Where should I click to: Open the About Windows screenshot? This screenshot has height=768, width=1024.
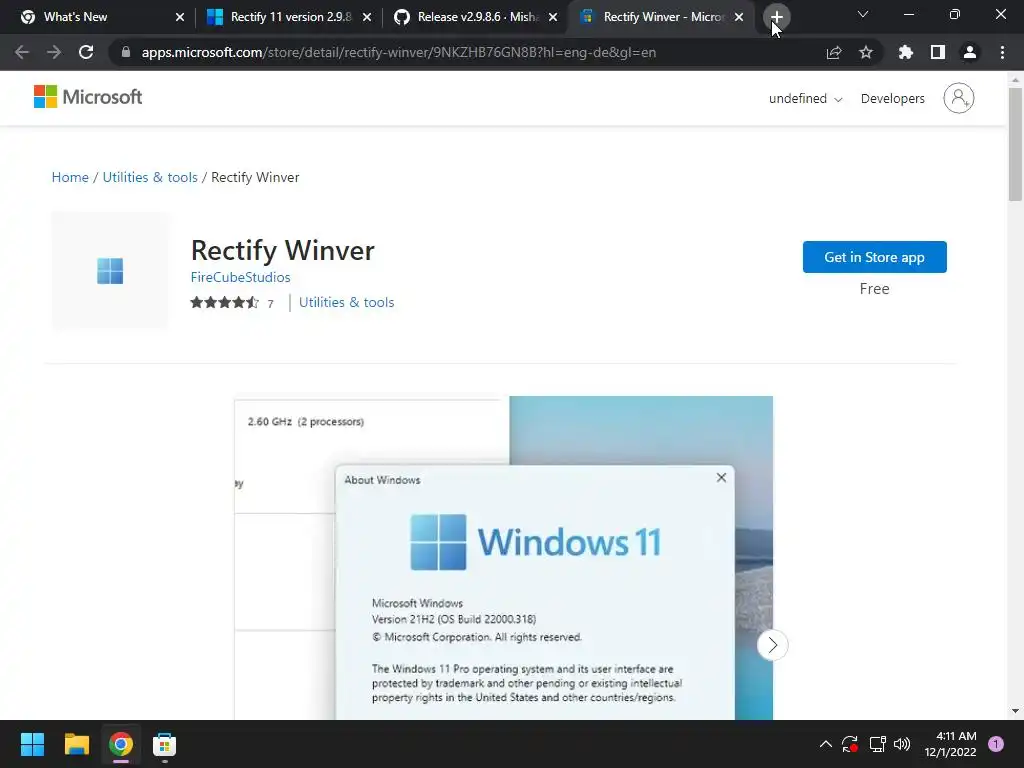(x=504, y=558)
